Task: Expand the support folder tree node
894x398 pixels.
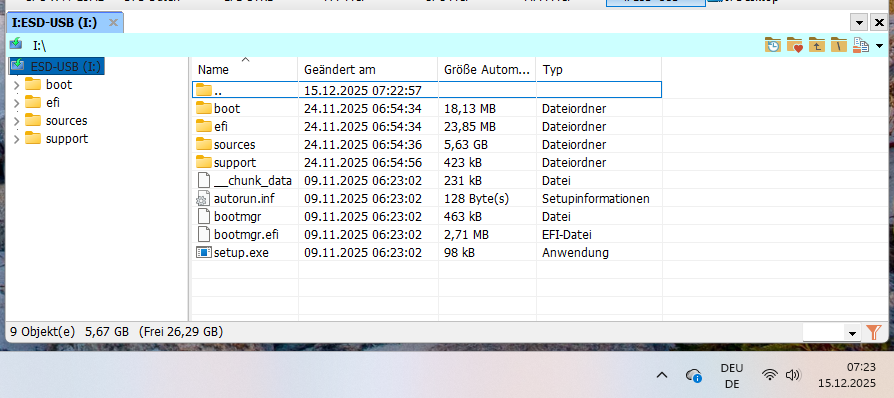Action: [x=16, y=139]
